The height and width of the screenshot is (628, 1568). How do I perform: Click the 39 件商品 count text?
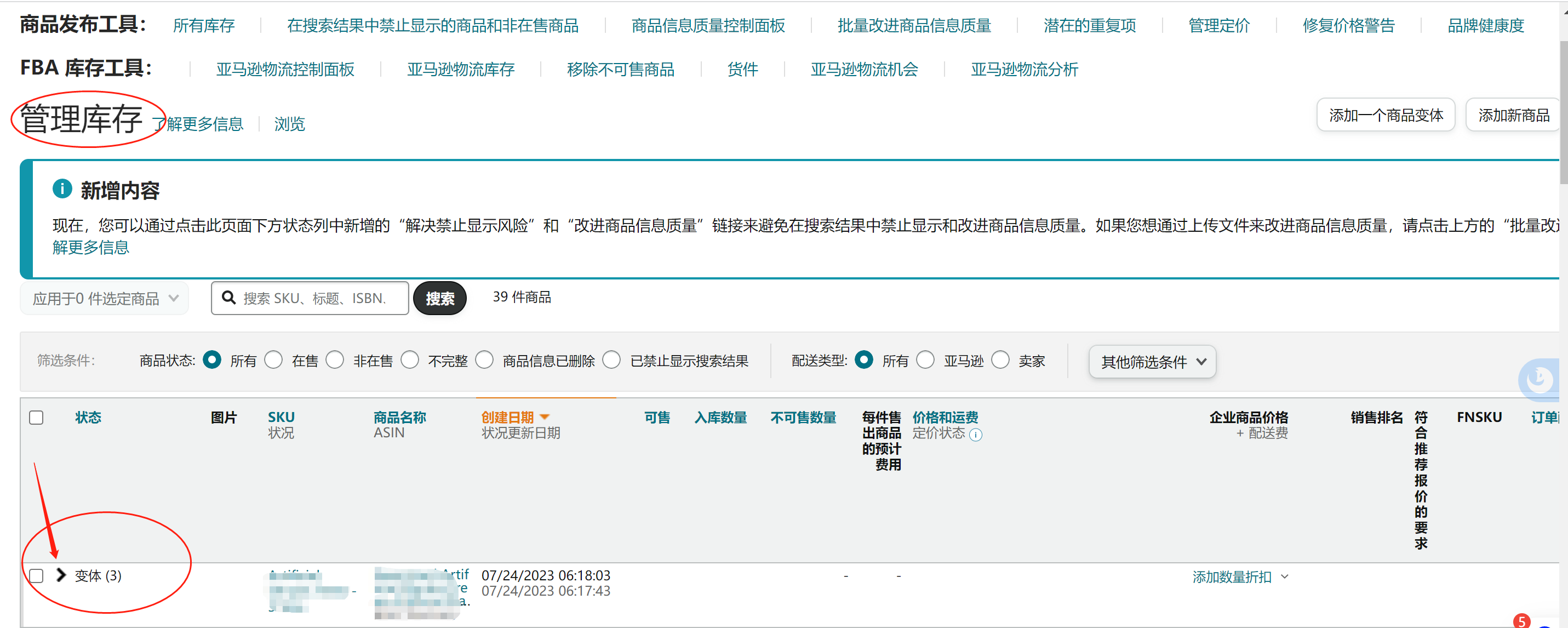tap(522, 297)
